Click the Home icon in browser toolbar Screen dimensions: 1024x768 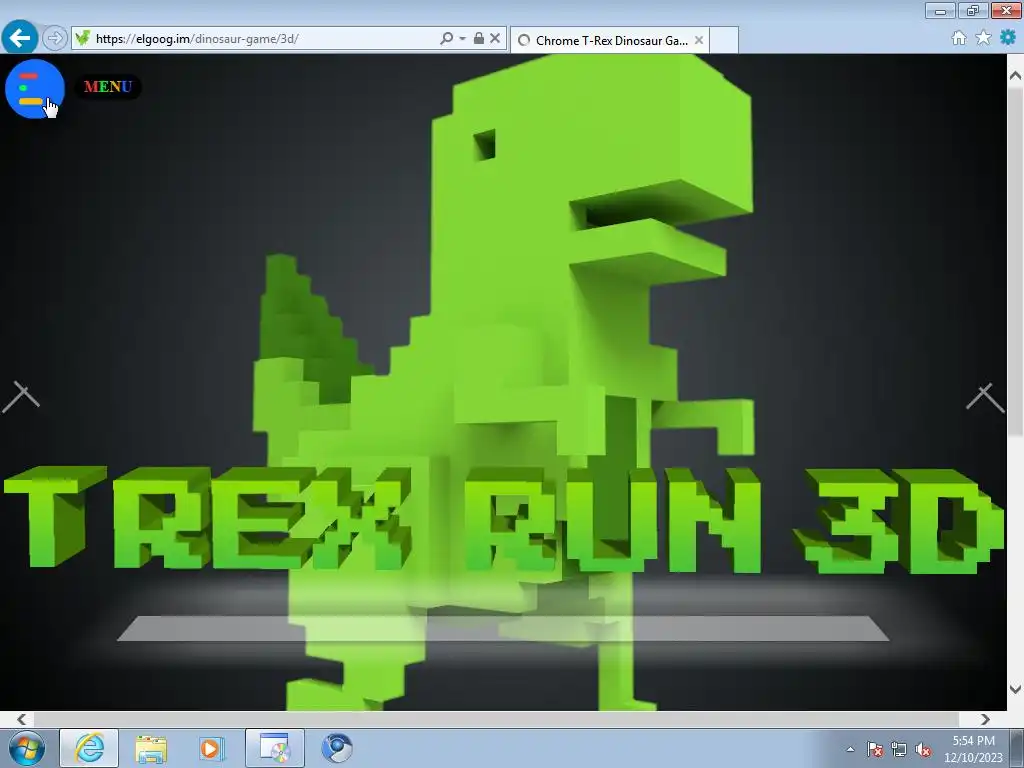tap(959, 38)
